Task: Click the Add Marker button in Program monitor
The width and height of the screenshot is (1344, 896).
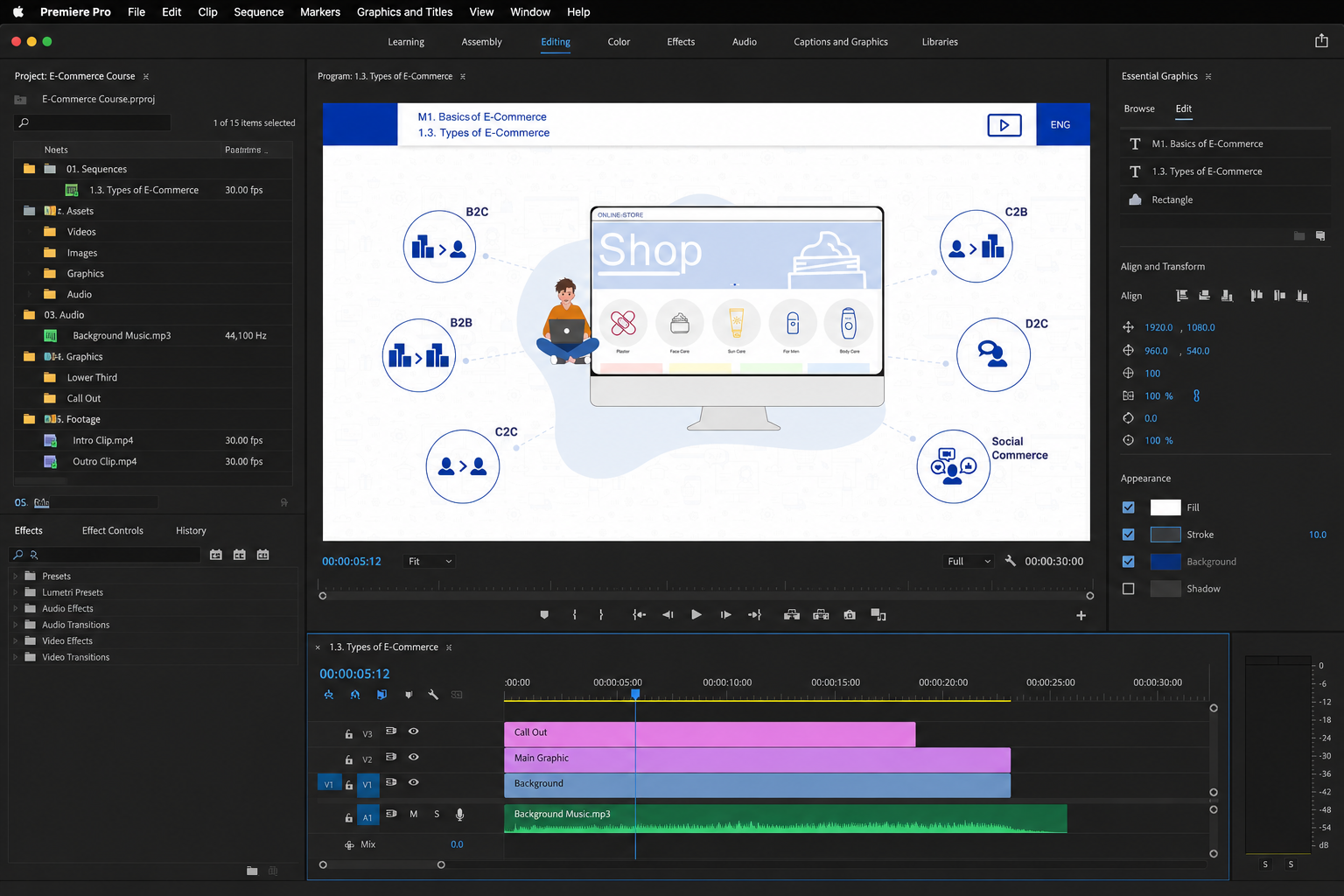Action: click(544, 615)
